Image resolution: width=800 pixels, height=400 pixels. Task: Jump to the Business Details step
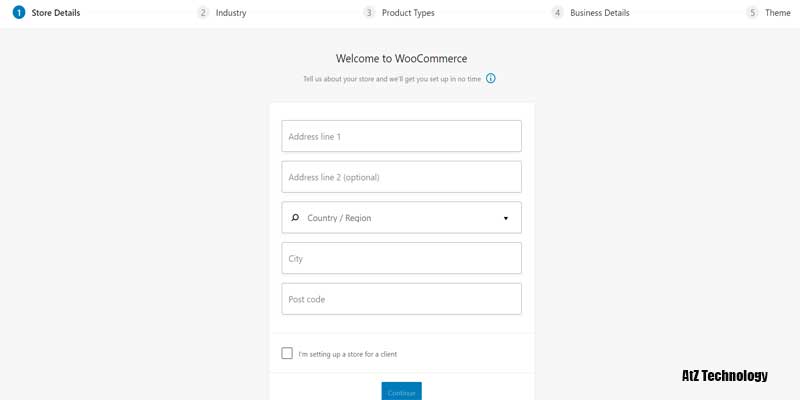point(600,13)
